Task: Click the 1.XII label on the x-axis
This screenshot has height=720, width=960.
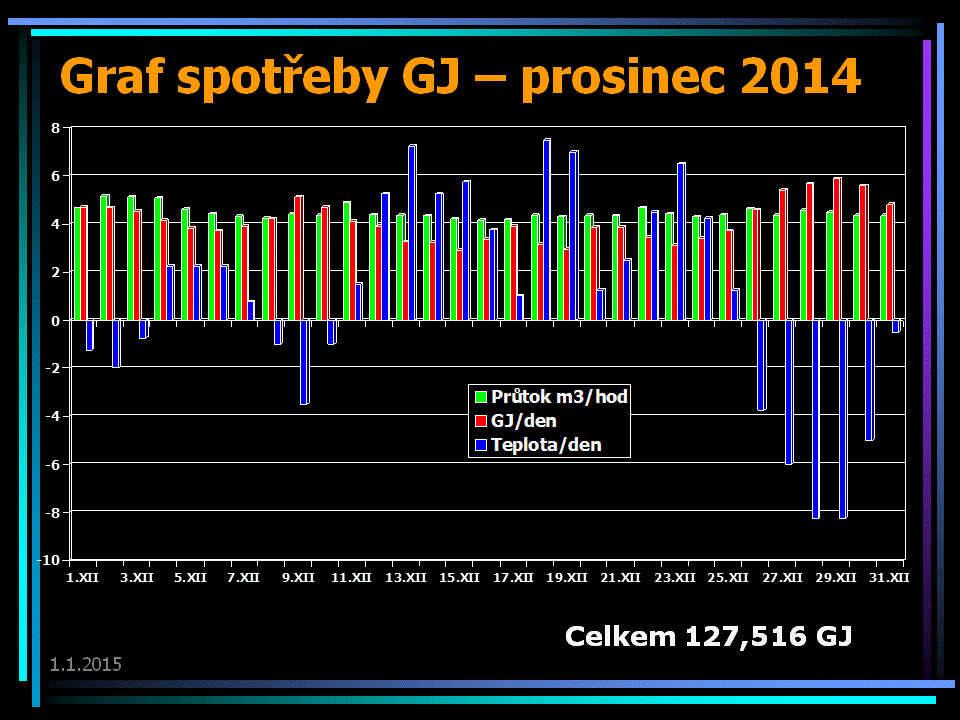Action: pyautogui.click(x=83, y=578)
